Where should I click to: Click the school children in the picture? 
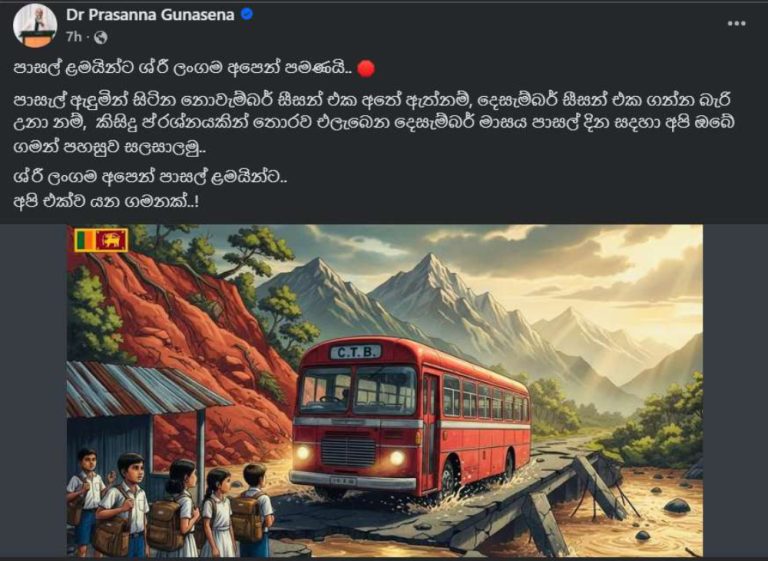(169, 505)
